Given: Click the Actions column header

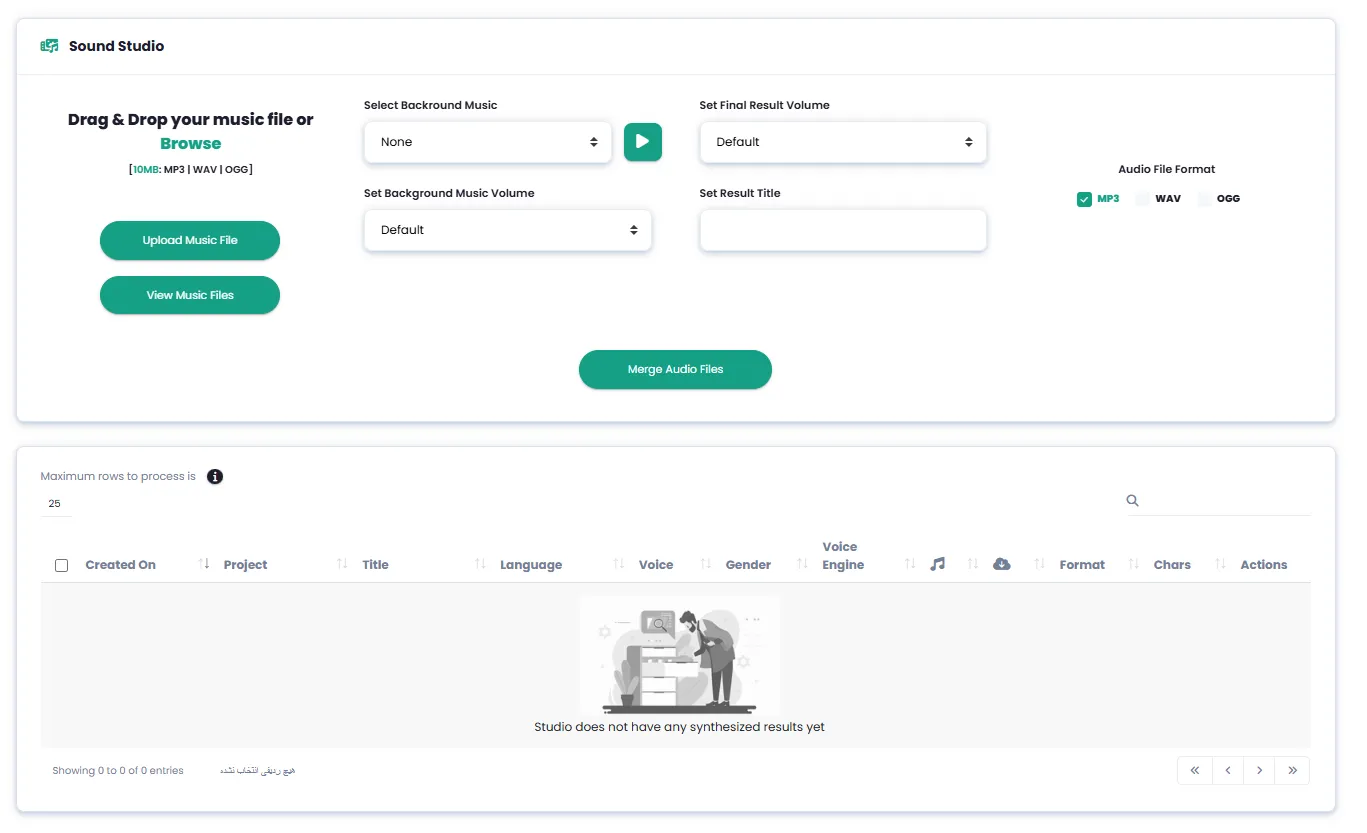Looking at the screenshot, I should [x=1264, y=565].
